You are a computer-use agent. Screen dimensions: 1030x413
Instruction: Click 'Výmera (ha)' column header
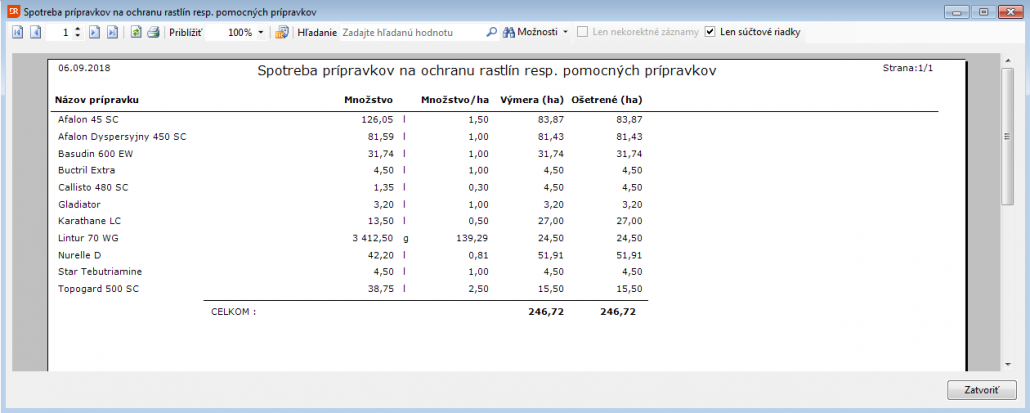click(x=532, y=100)
